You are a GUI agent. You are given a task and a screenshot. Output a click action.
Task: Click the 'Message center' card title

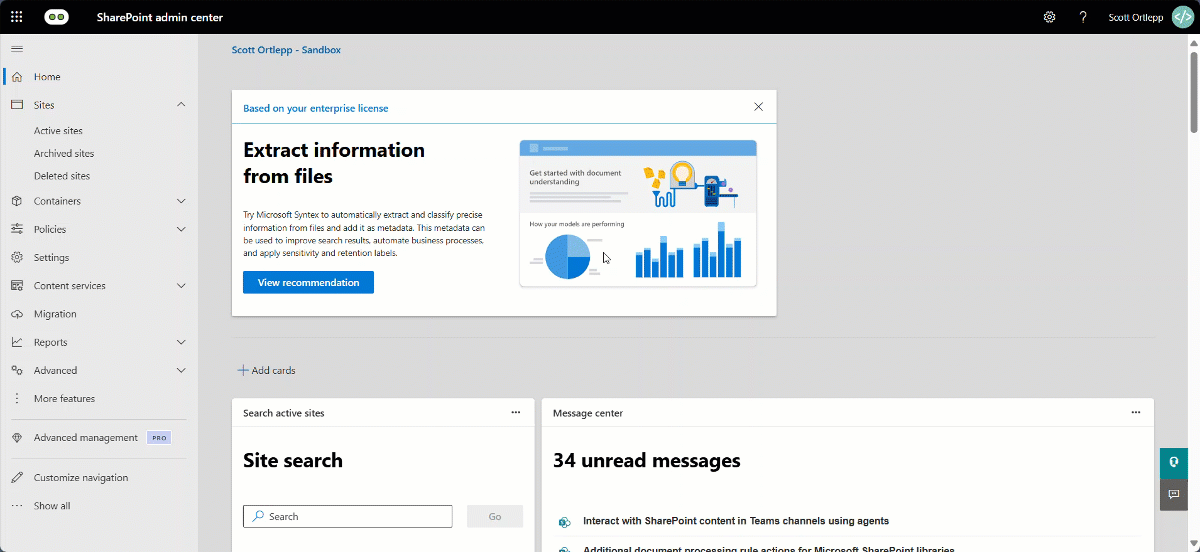pos(588,413)
